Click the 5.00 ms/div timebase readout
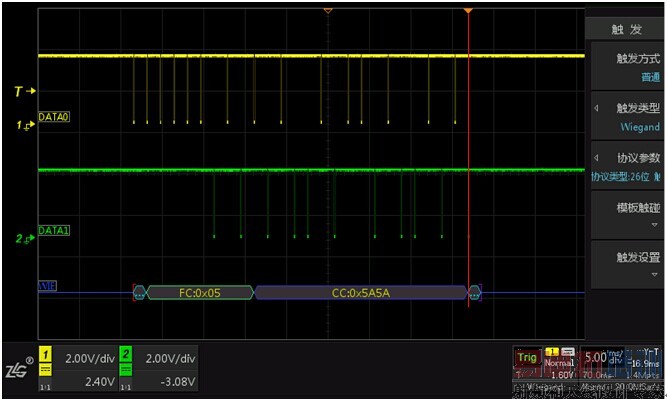 pos(603,357)
